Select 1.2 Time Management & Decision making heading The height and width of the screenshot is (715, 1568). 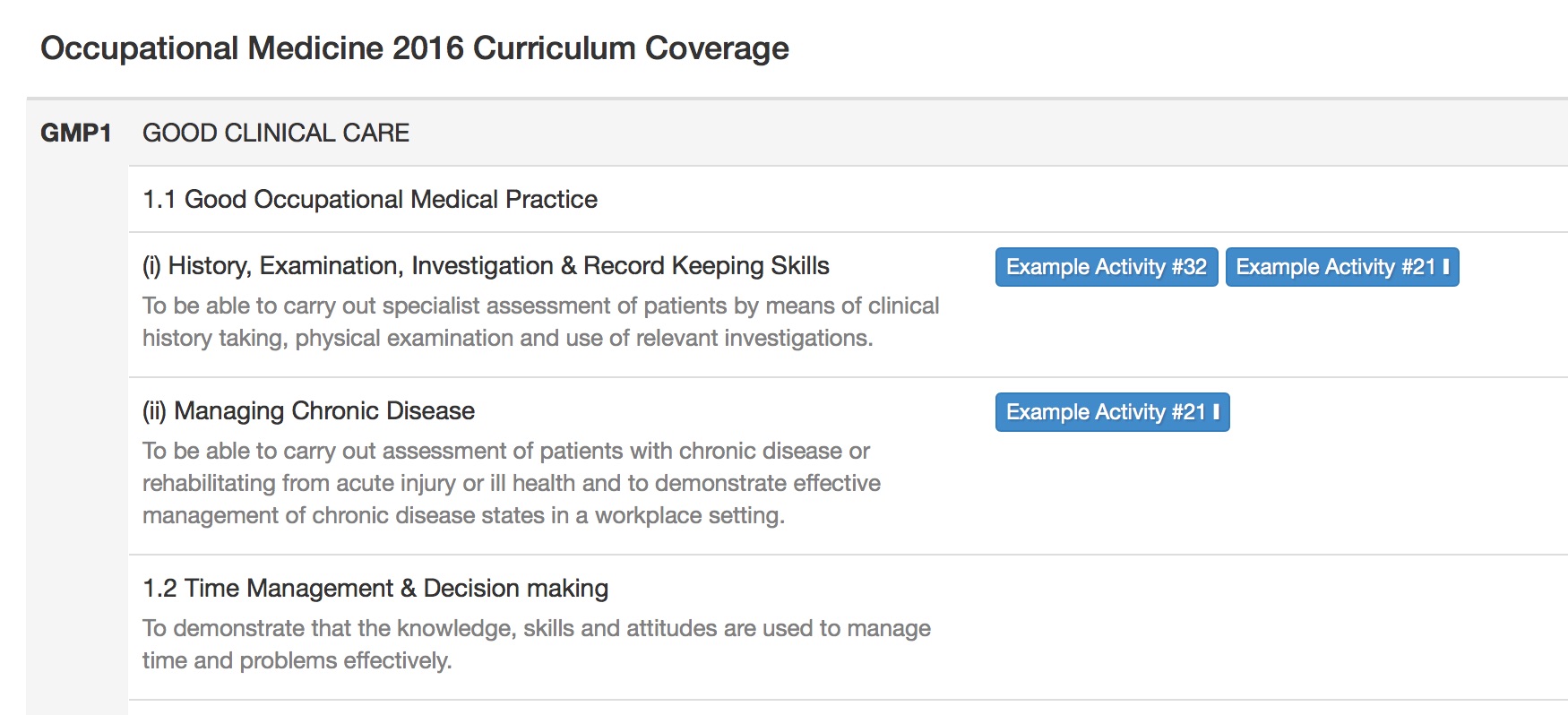coord(375,589)
